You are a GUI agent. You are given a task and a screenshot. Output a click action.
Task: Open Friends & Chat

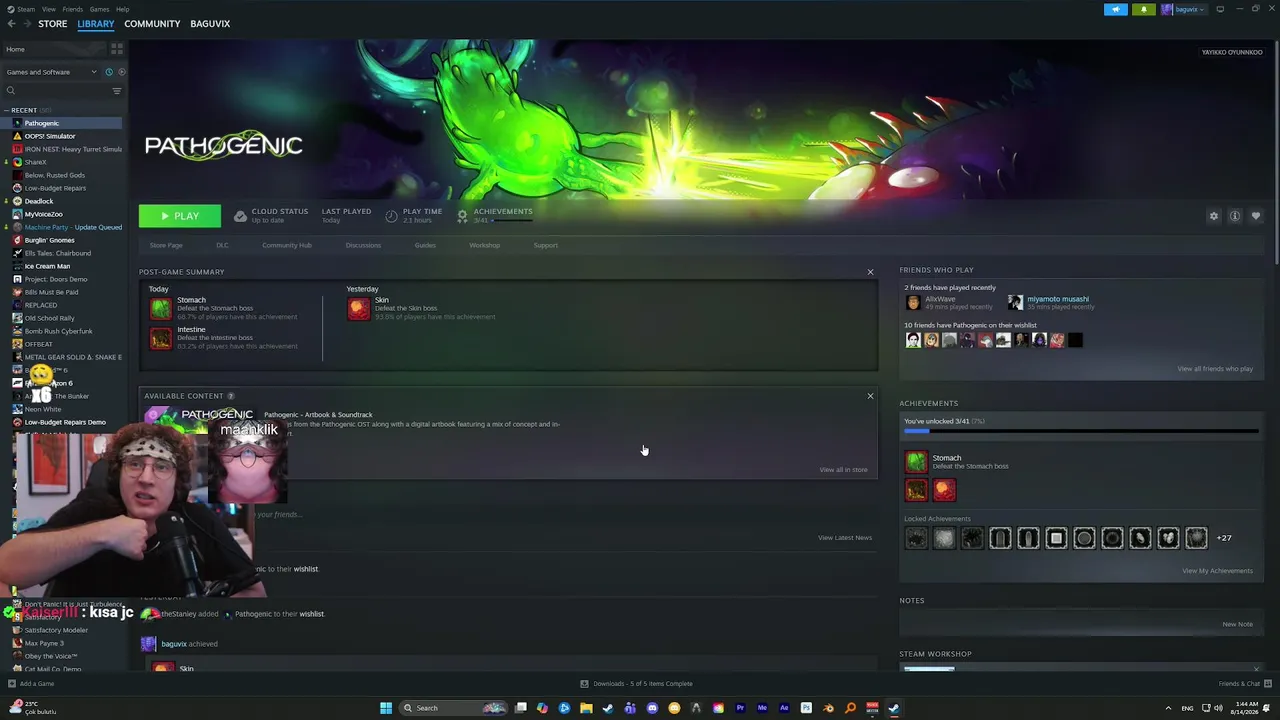click(1244, 684)
